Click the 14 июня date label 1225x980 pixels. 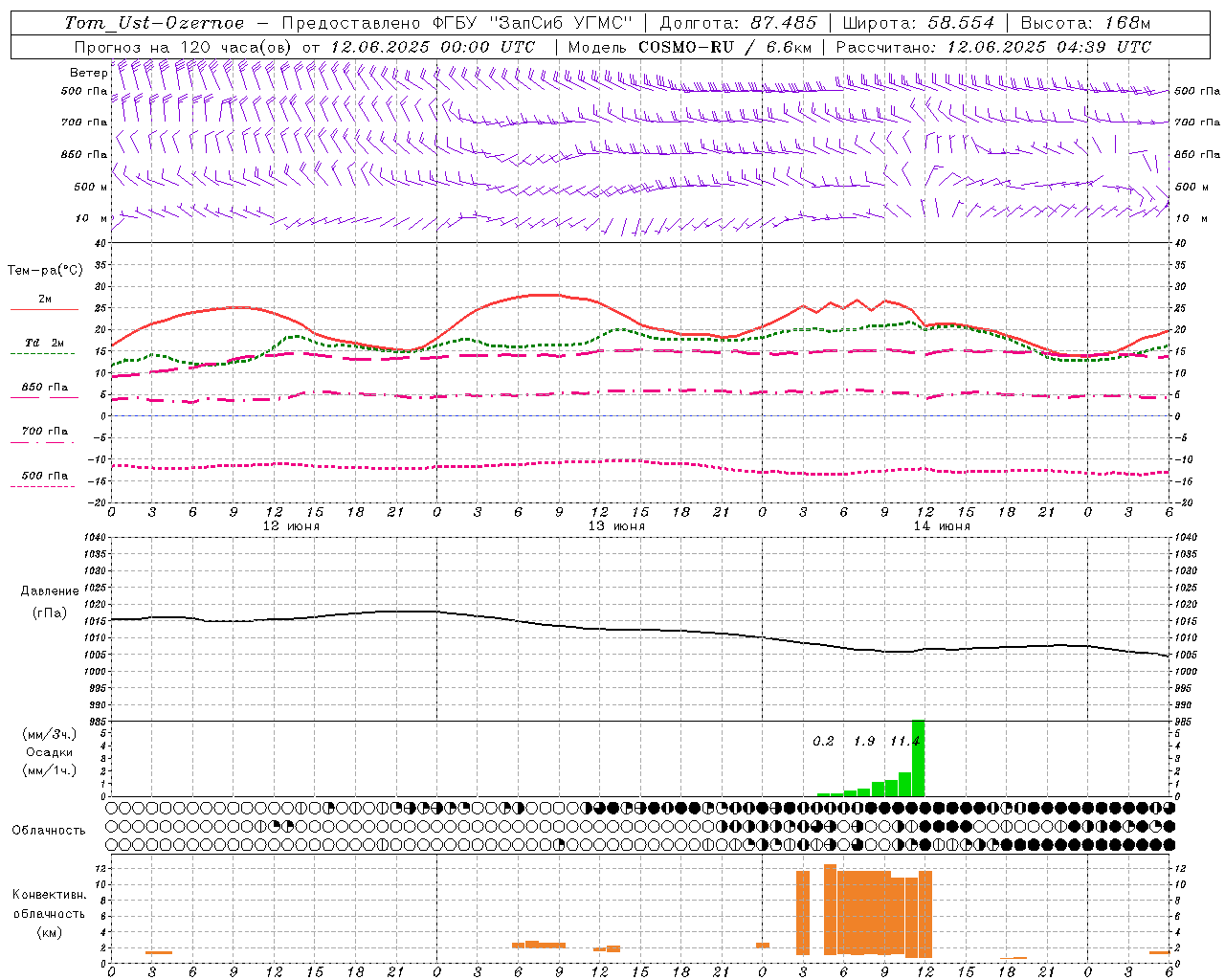942,526
